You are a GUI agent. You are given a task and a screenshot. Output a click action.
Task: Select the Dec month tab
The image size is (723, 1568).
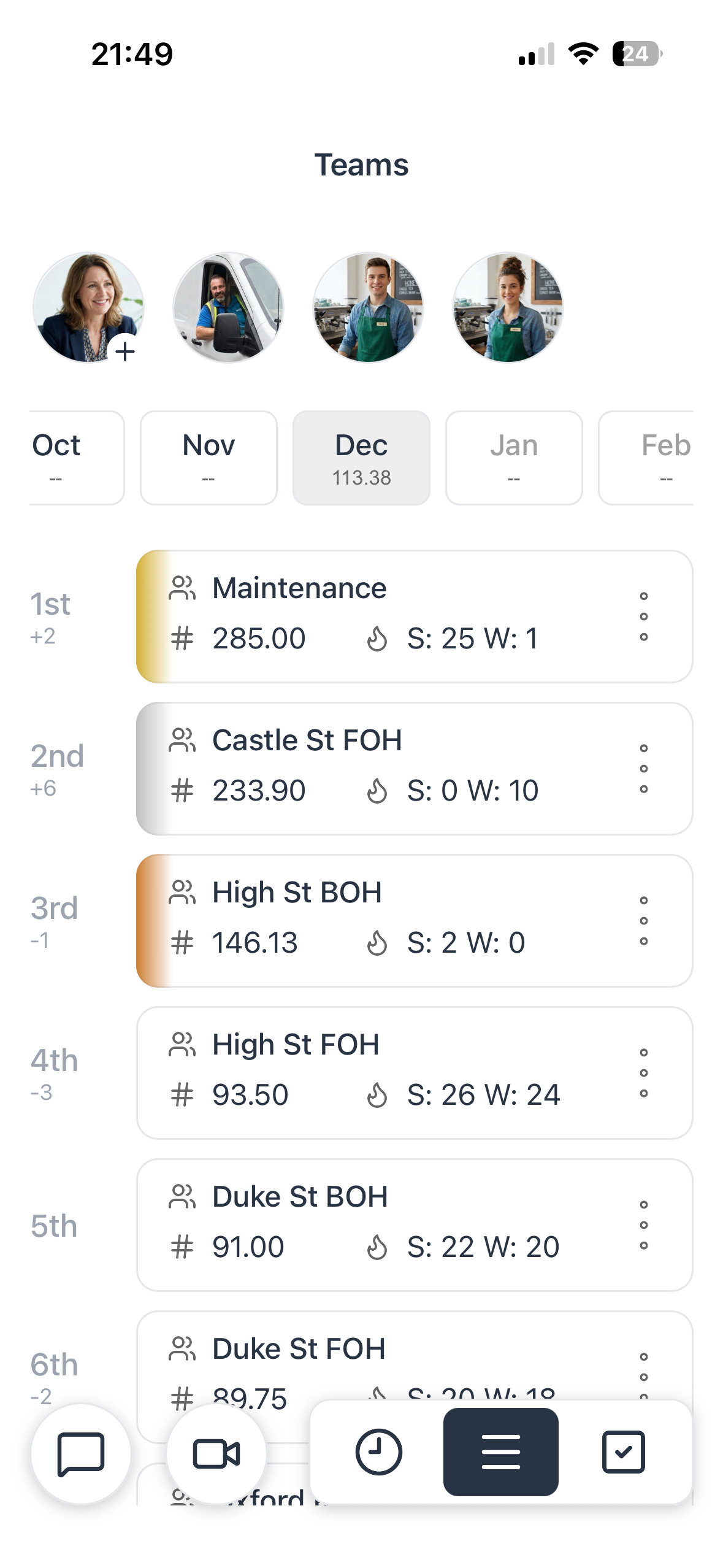tap(361, 458)
